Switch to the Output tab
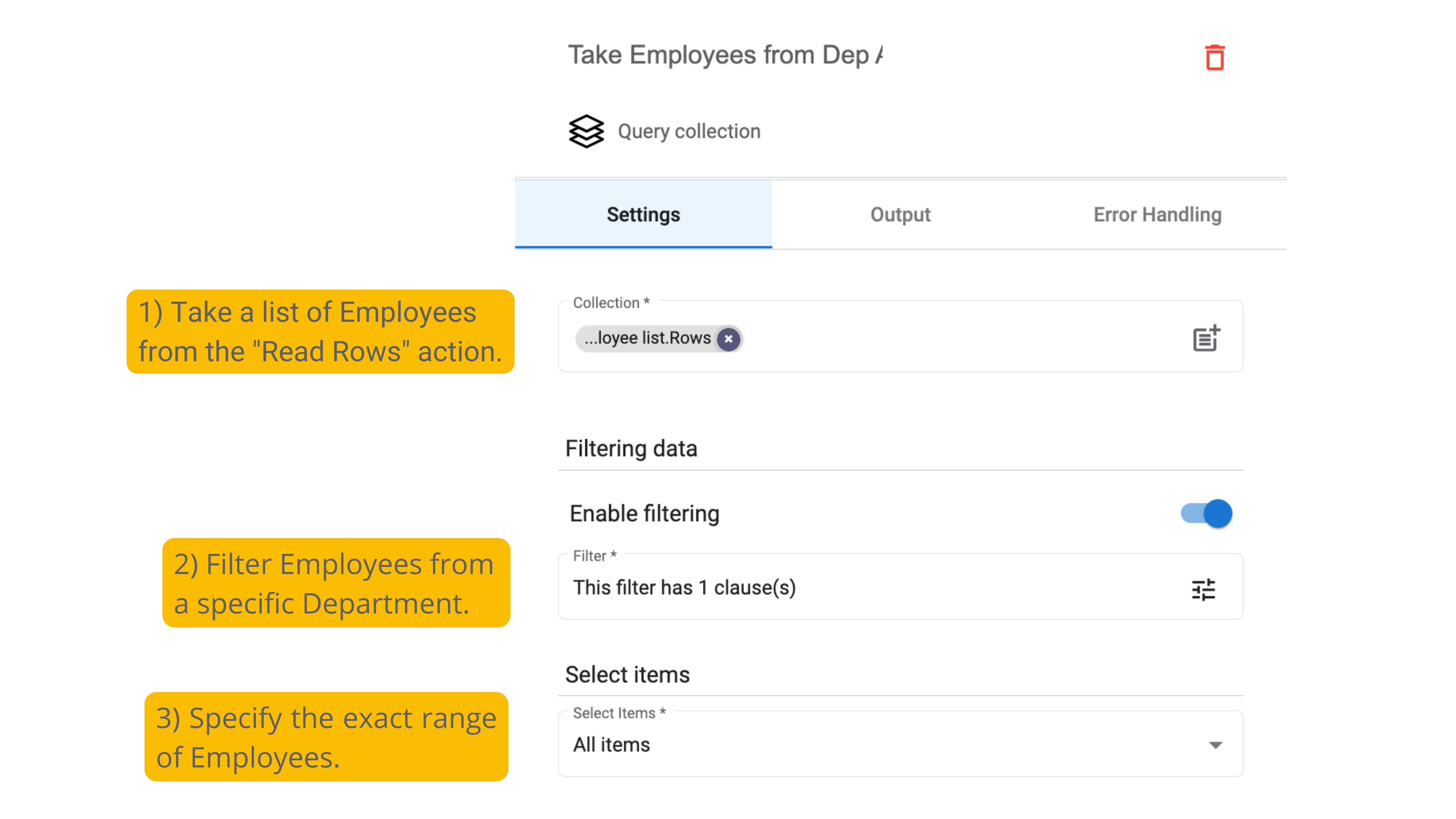The height and width of the screenshot is (819, 1456). 900,215
